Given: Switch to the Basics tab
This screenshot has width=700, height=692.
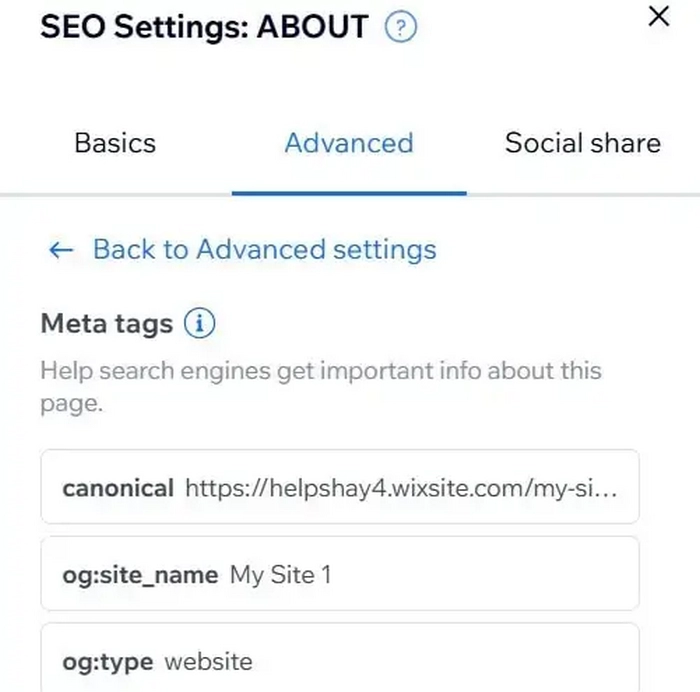Looking at the screenshot, I should [x=115, y=143].
